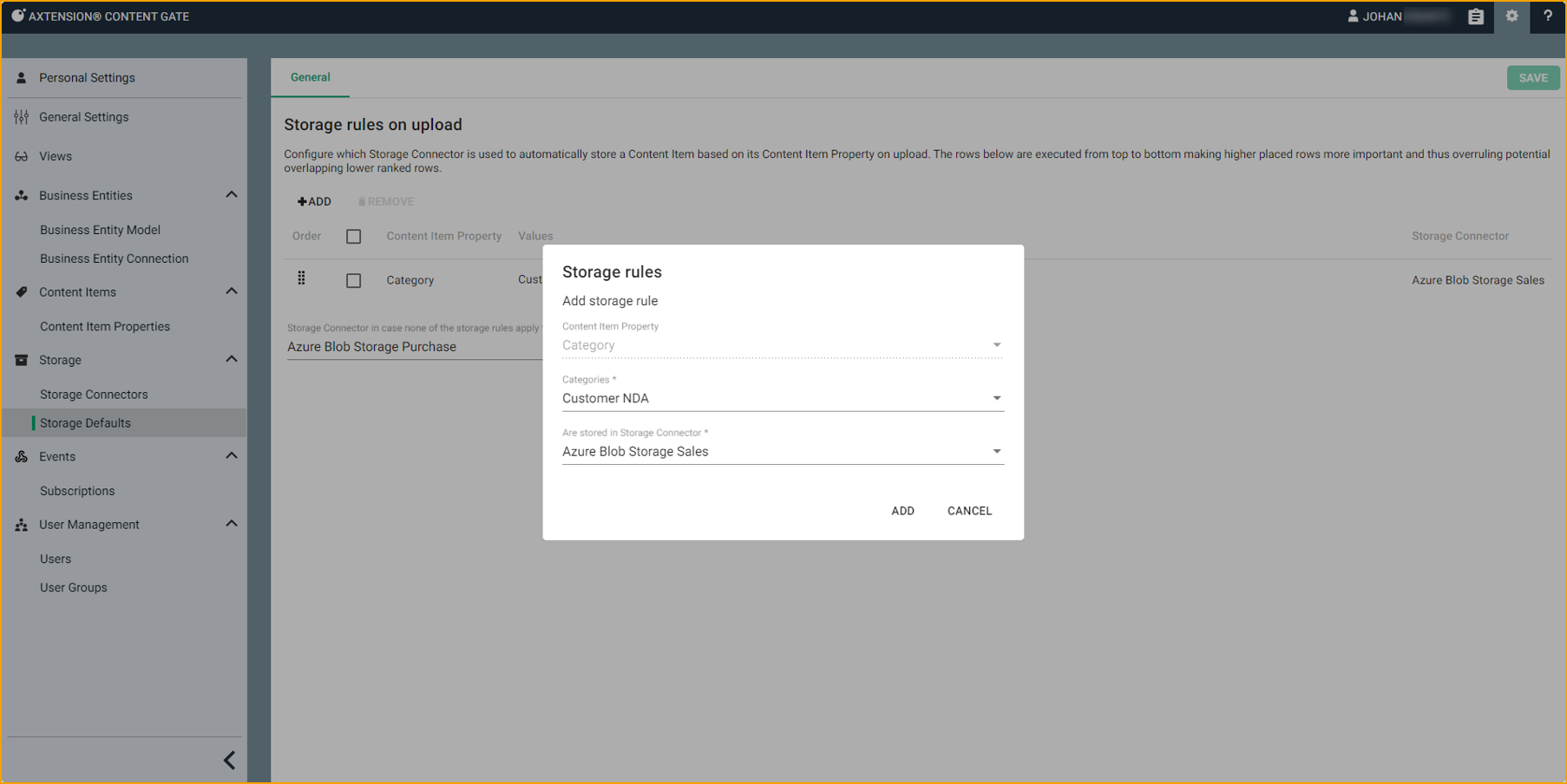The width and height of the screenshot is (1567, 784).
Task: Open Views in the sidebar
Action: pos(56,157)
